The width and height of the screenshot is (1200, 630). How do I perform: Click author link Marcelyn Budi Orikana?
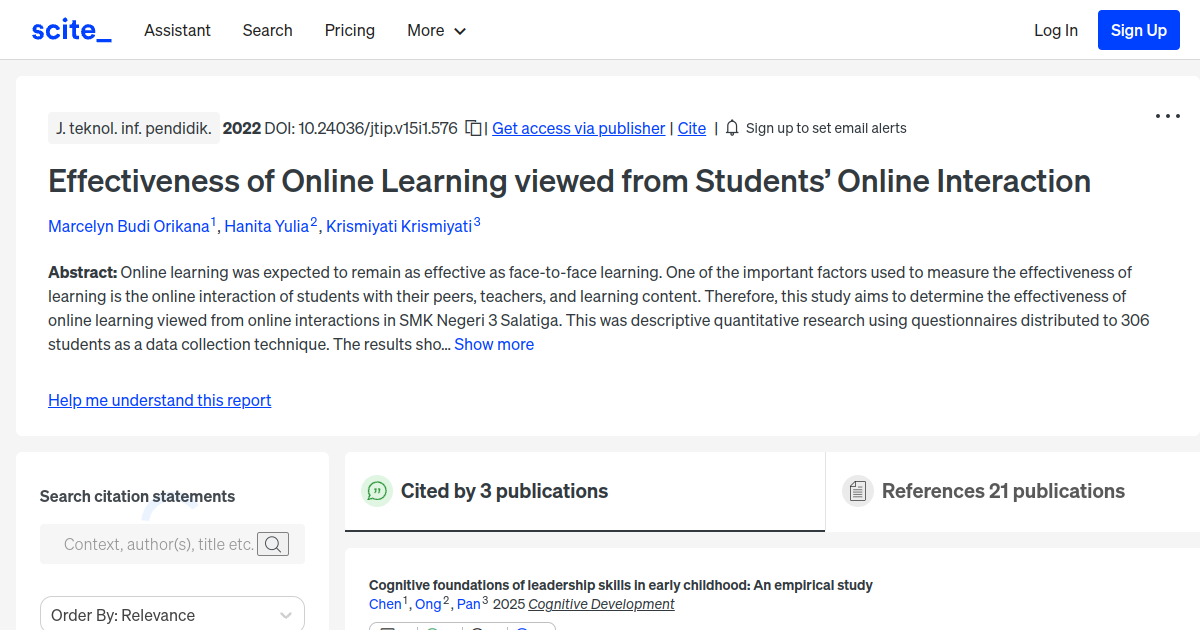(129, 226)
